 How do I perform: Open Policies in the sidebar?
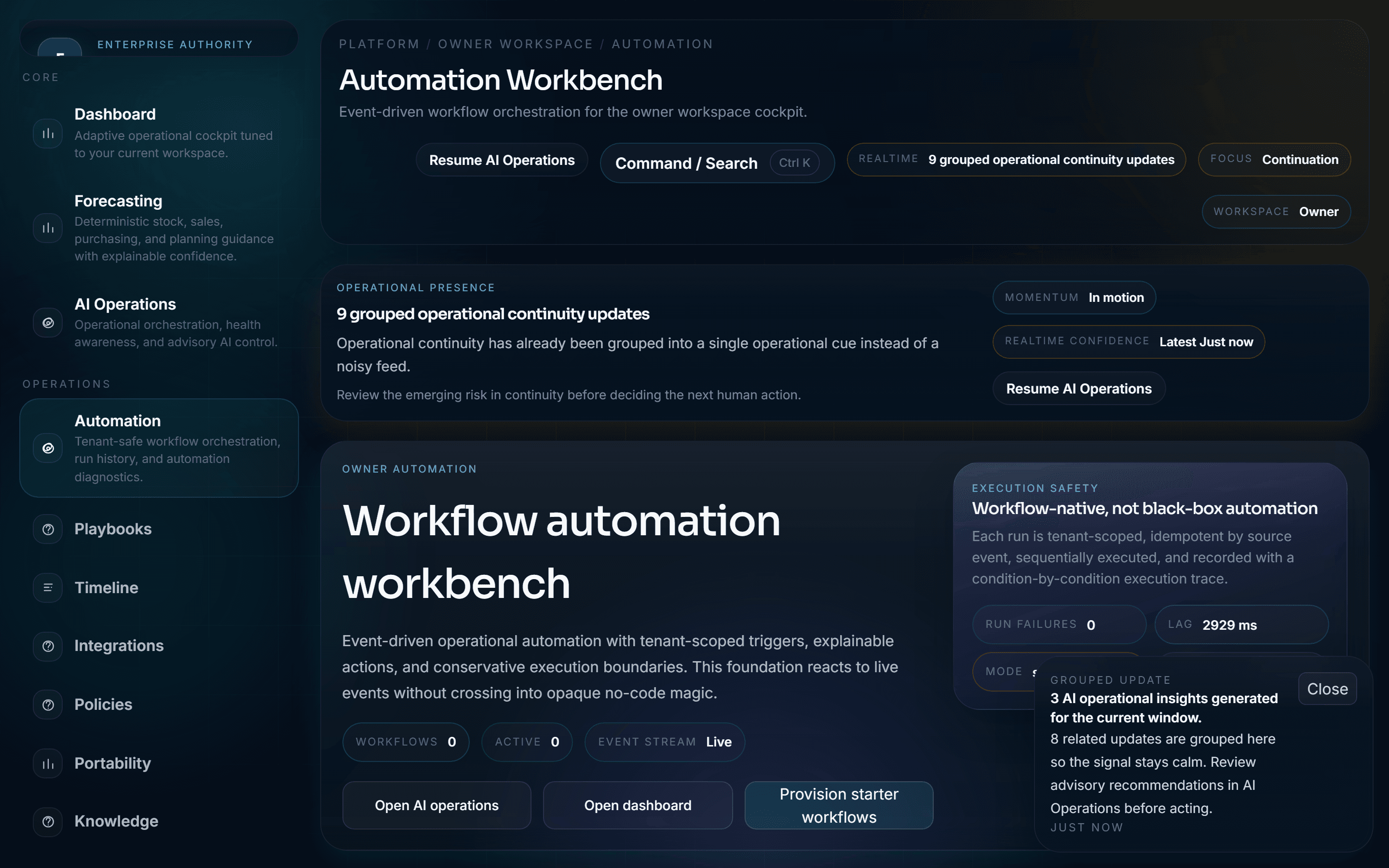tap(159, 705)
